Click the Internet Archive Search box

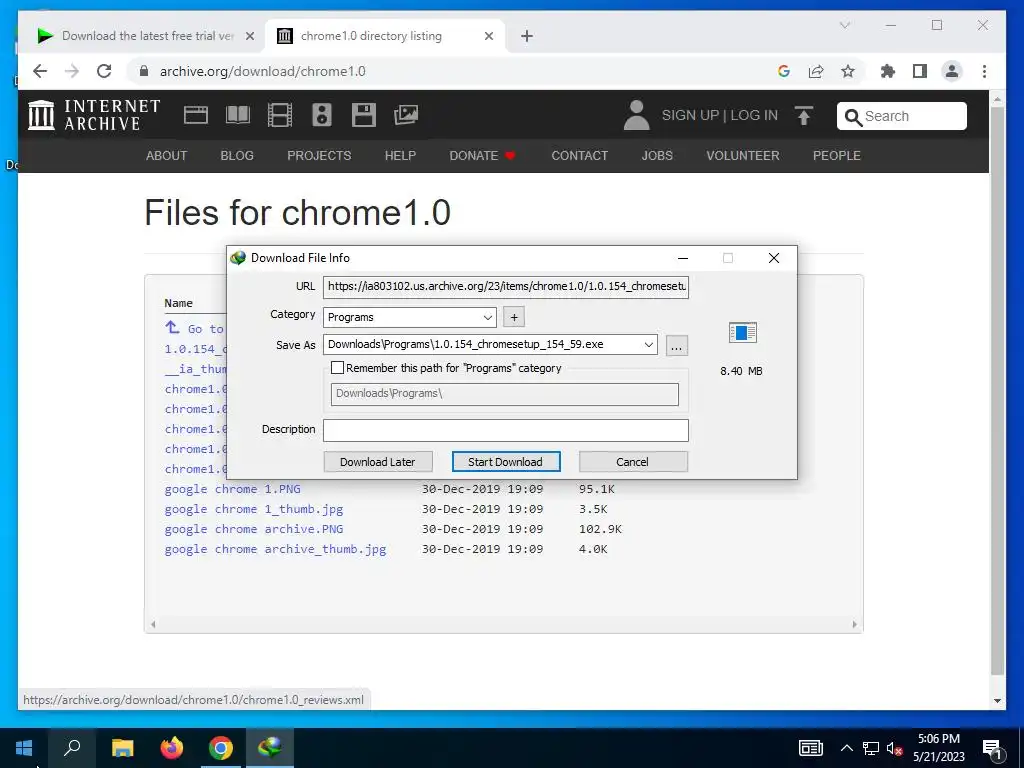coord(901,116)
